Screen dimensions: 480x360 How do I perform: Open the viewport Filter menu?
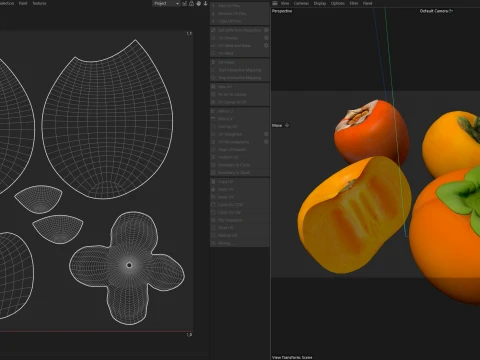[354, 3]
